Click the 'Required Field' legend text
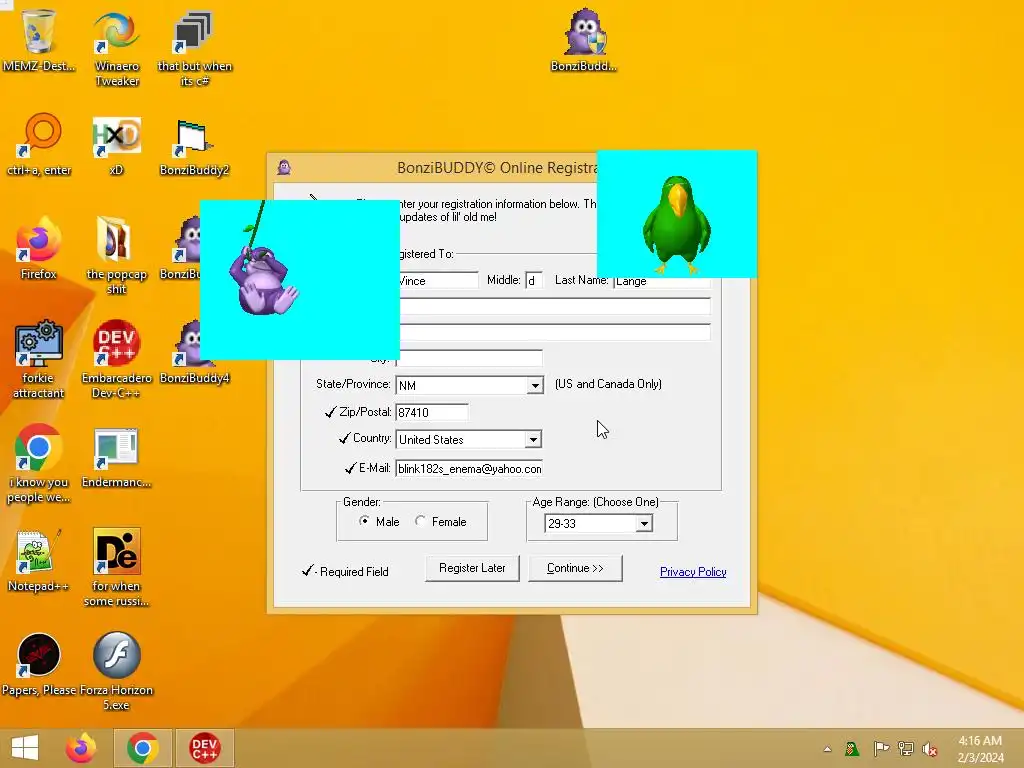The width and height of the screenshot is (1024, 768). 354,572
